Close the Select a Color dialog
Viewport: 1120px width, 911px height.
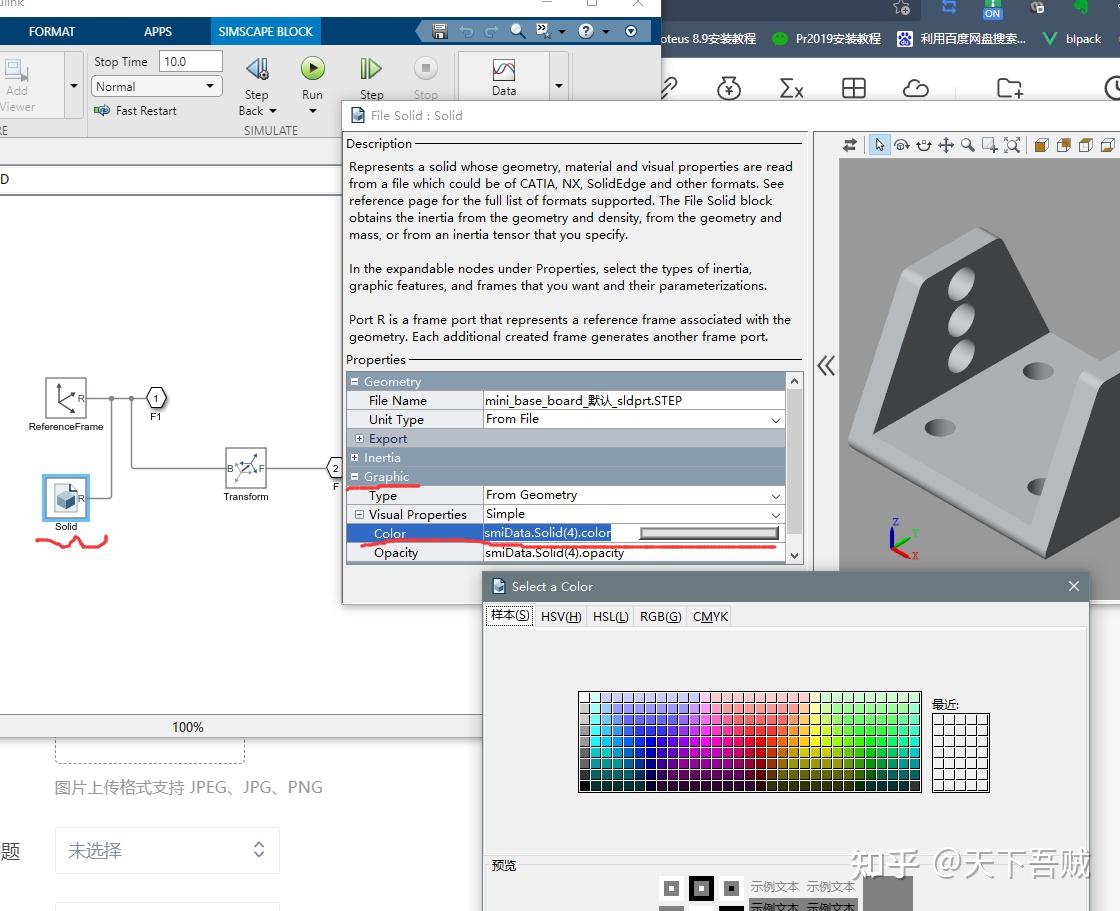click(1074, 586)
